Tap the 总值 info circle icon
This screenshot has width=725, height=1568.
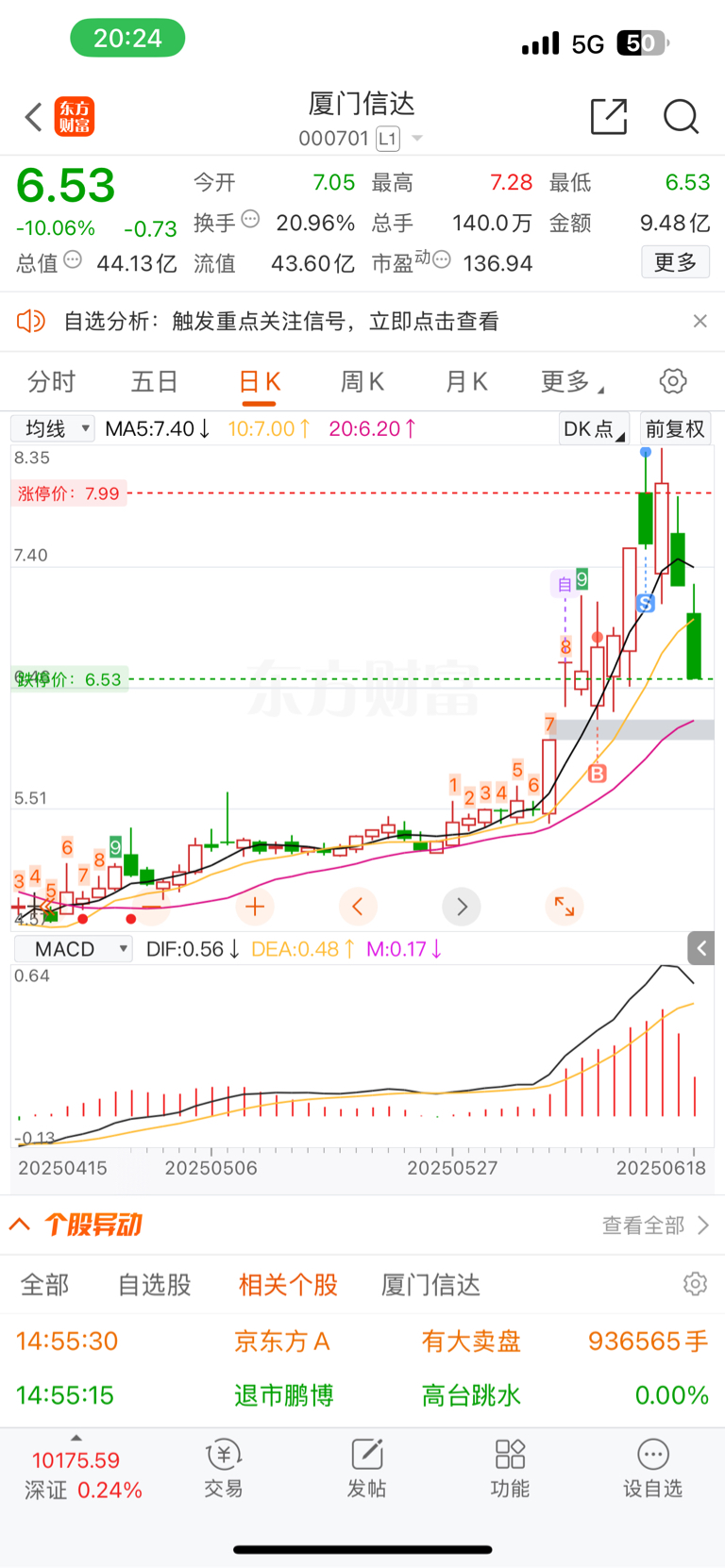tap(73, 259)
